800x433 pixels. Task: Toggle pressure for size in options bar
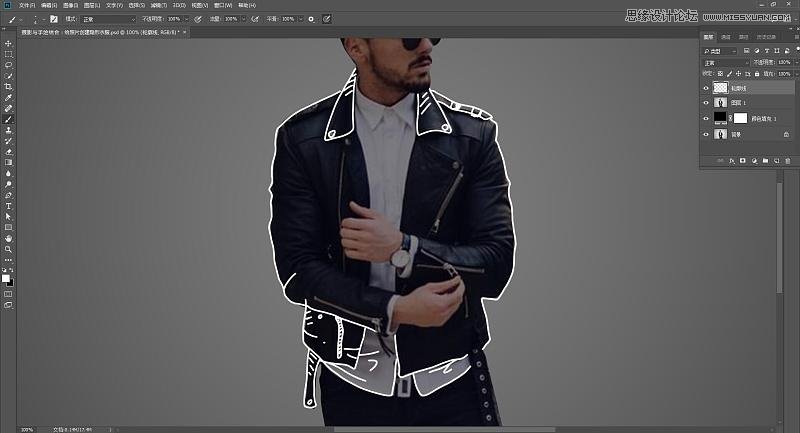327,19
